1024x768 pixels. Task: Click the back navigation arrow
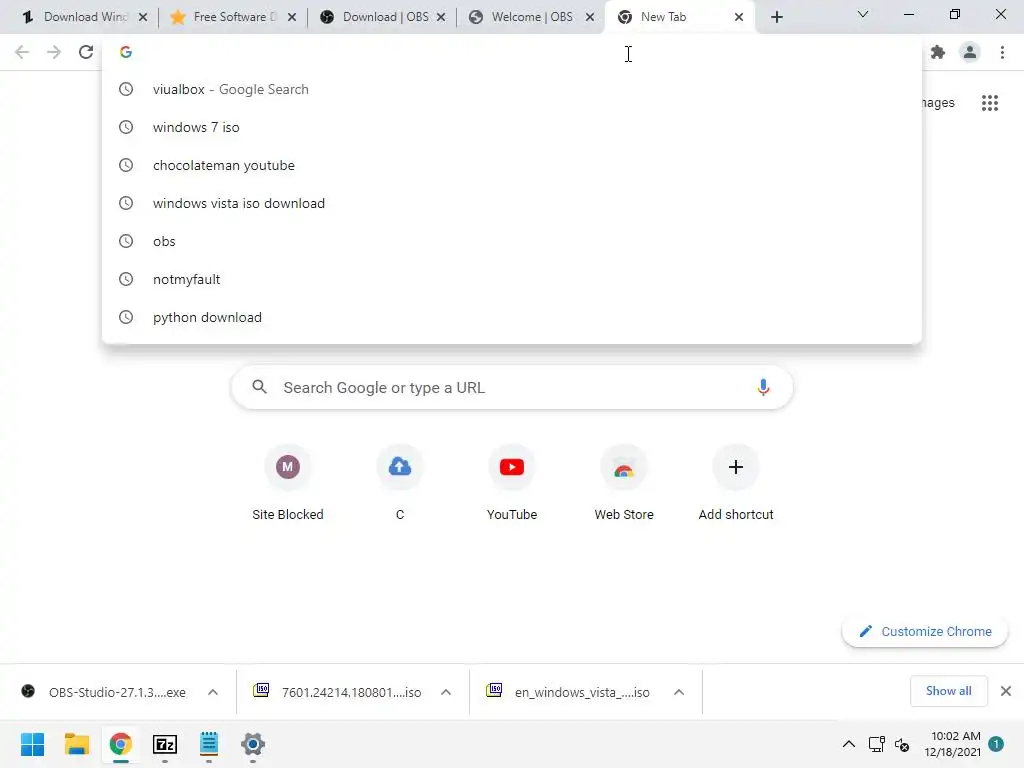tap(22, 52)
